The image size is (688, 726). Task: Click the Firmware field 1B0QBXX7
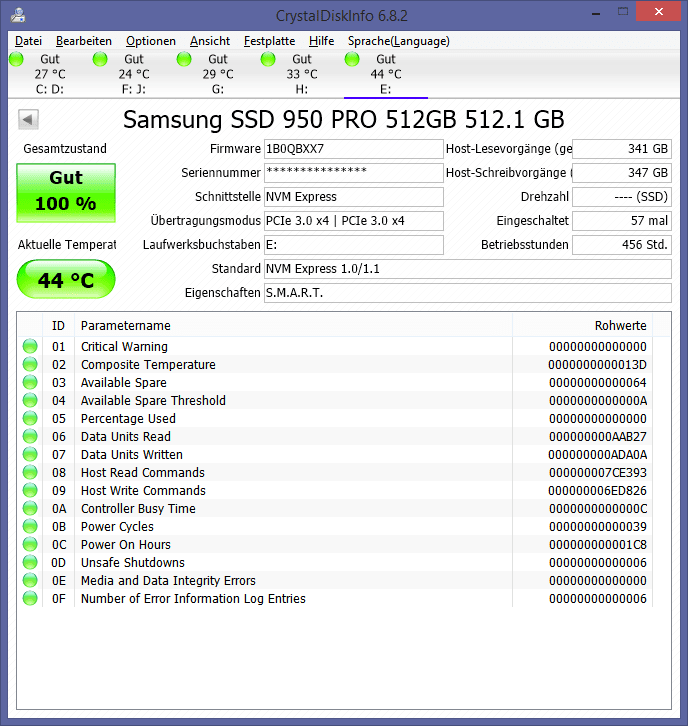354,149
